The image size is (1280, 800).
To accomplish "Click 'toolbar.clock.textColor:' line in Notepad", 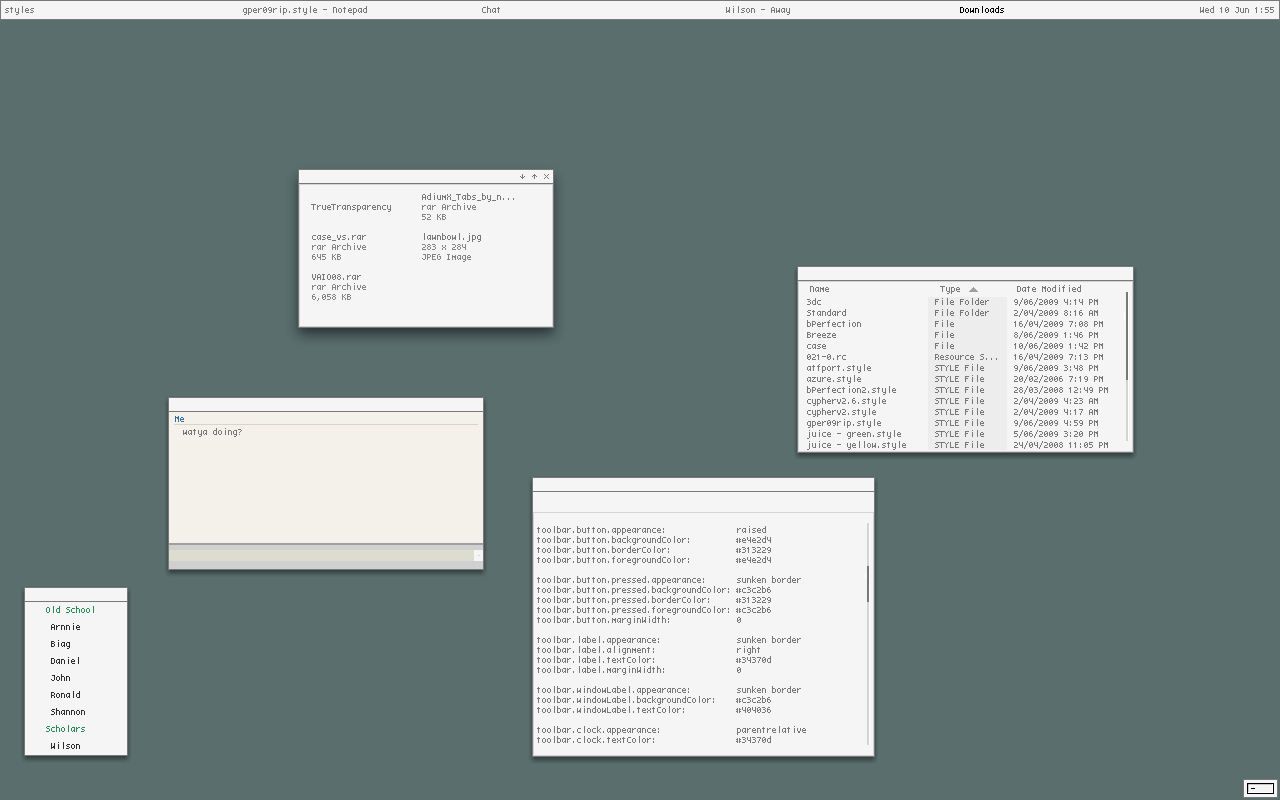I will 595,740.
